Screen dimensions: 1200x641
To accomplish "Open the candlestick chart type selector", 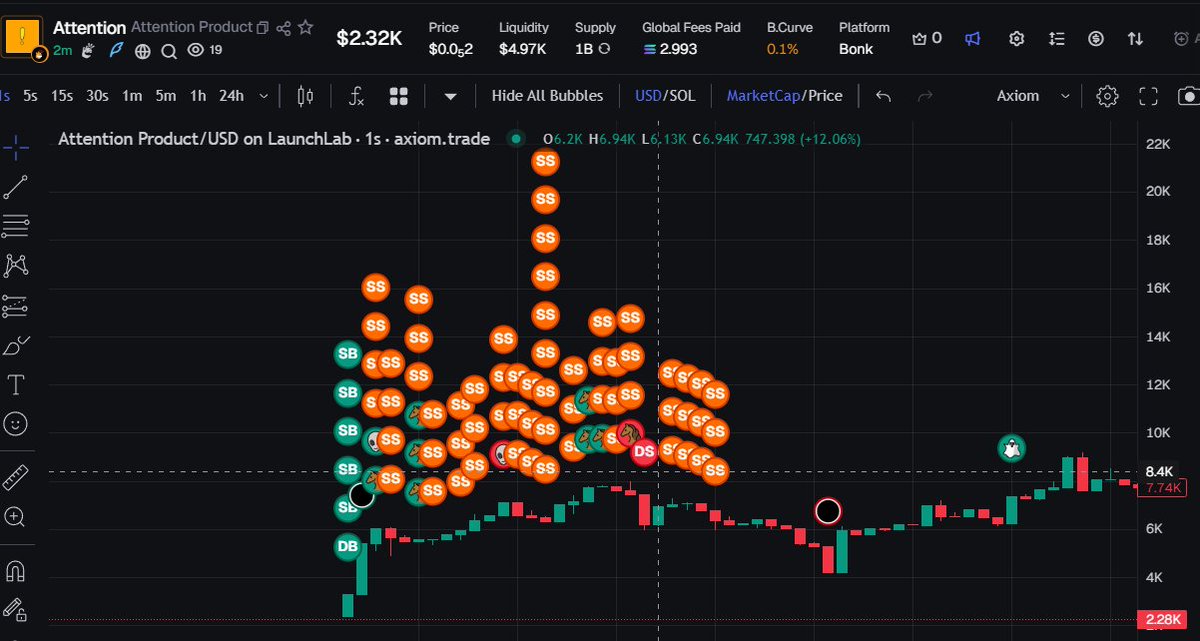I will pyautogui.click(x=305, y=96).
